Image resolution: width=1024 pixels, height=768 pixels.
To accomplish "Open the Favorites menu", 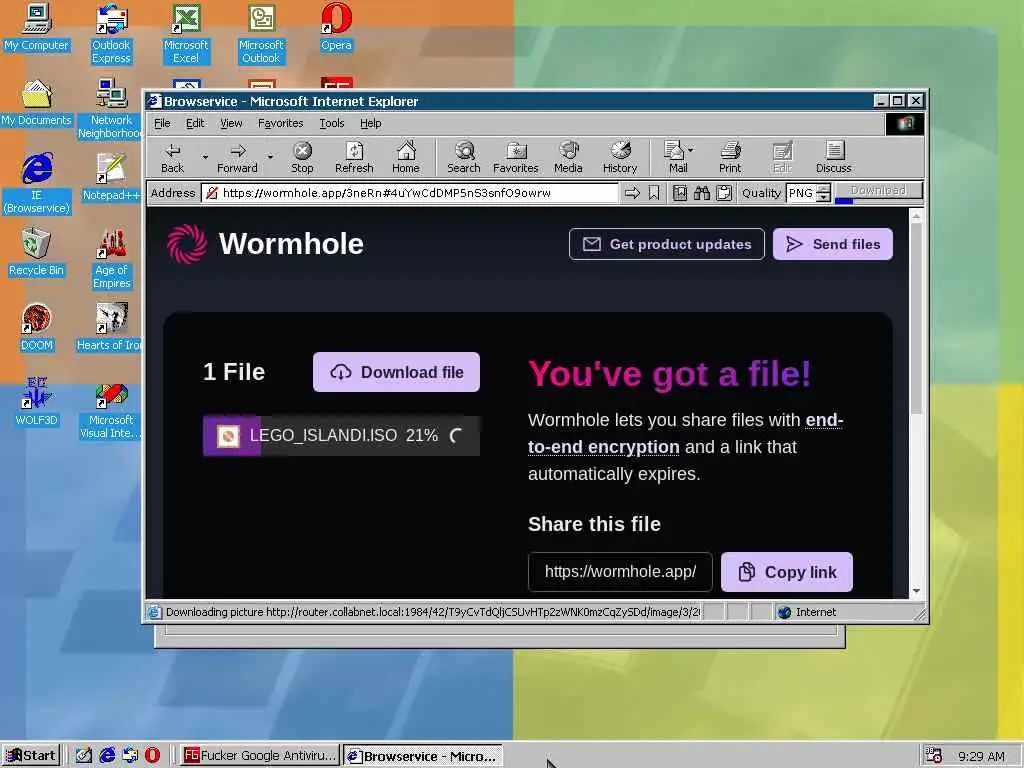I will 280,123.
